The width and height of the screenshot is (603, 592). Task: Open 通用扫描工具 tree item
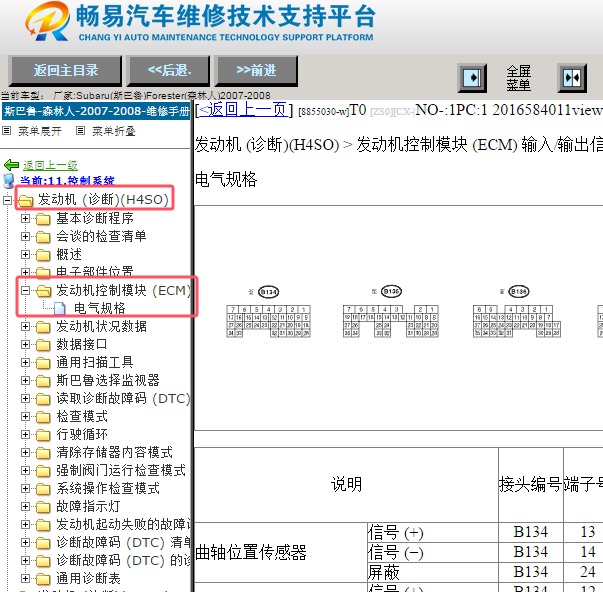pyautogui.click(x=95, y=362)
